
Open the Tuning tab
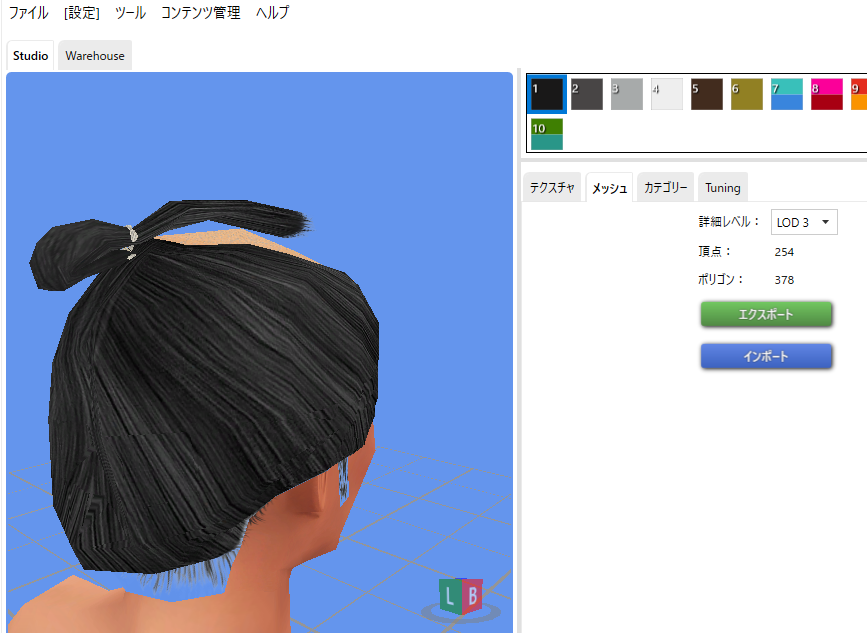click(x=722, y=187)
